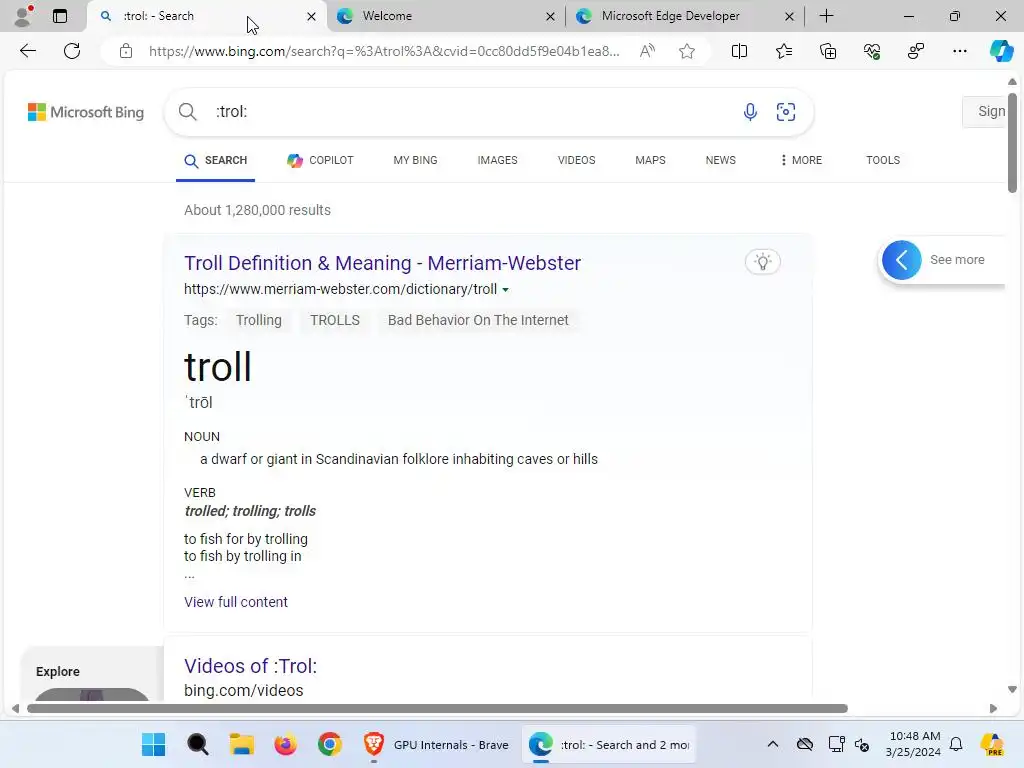Open Videos of :Trol: result

click(x=250, y=666)
